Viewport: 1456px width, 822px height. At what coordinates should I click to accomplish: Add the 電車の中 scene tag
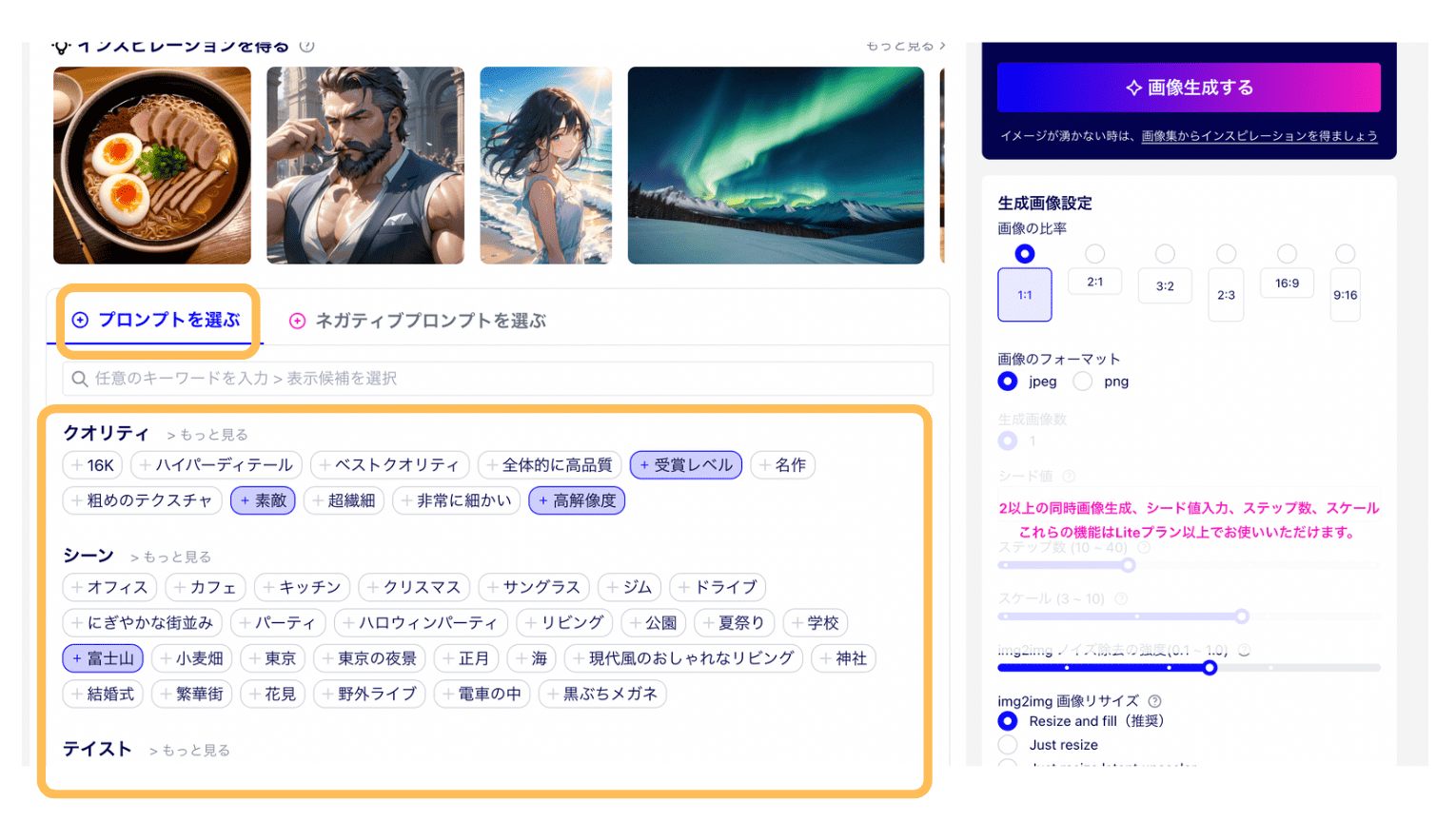click(x=482, y=694)
